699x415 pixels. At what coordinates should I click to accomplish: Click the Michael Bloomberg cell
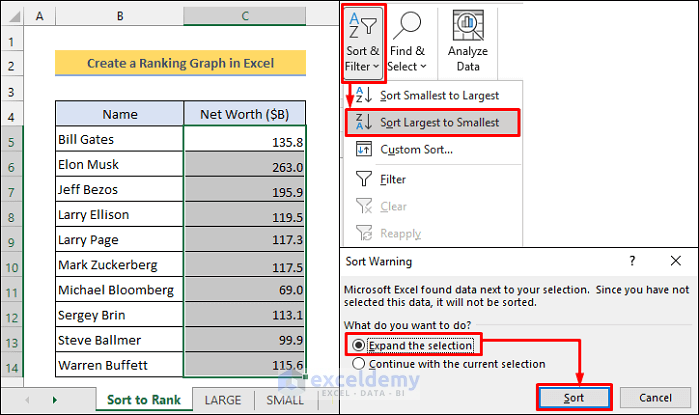[119, 290]
